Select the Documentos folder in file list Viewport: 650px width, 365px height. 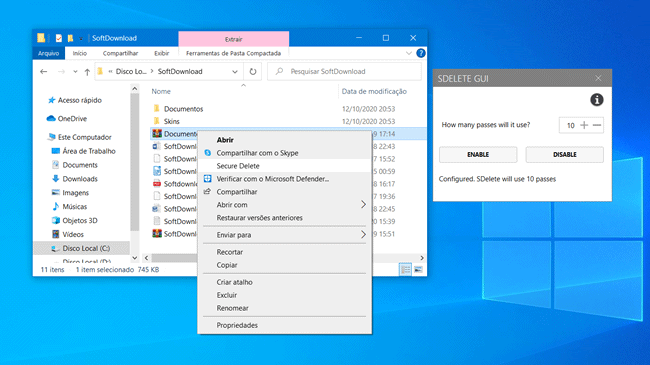tap(183, 109)
